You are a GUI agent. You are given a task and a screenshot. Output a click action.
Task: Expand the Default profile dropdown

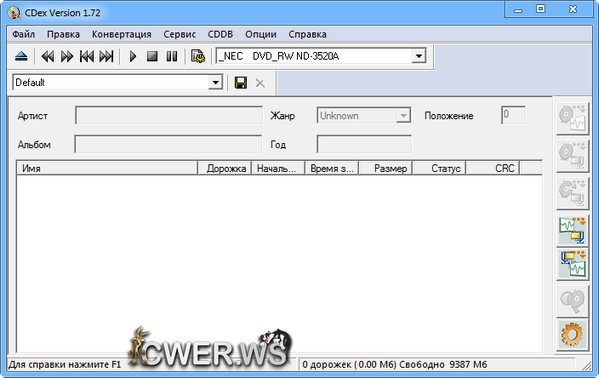click(x=215, y=82)
